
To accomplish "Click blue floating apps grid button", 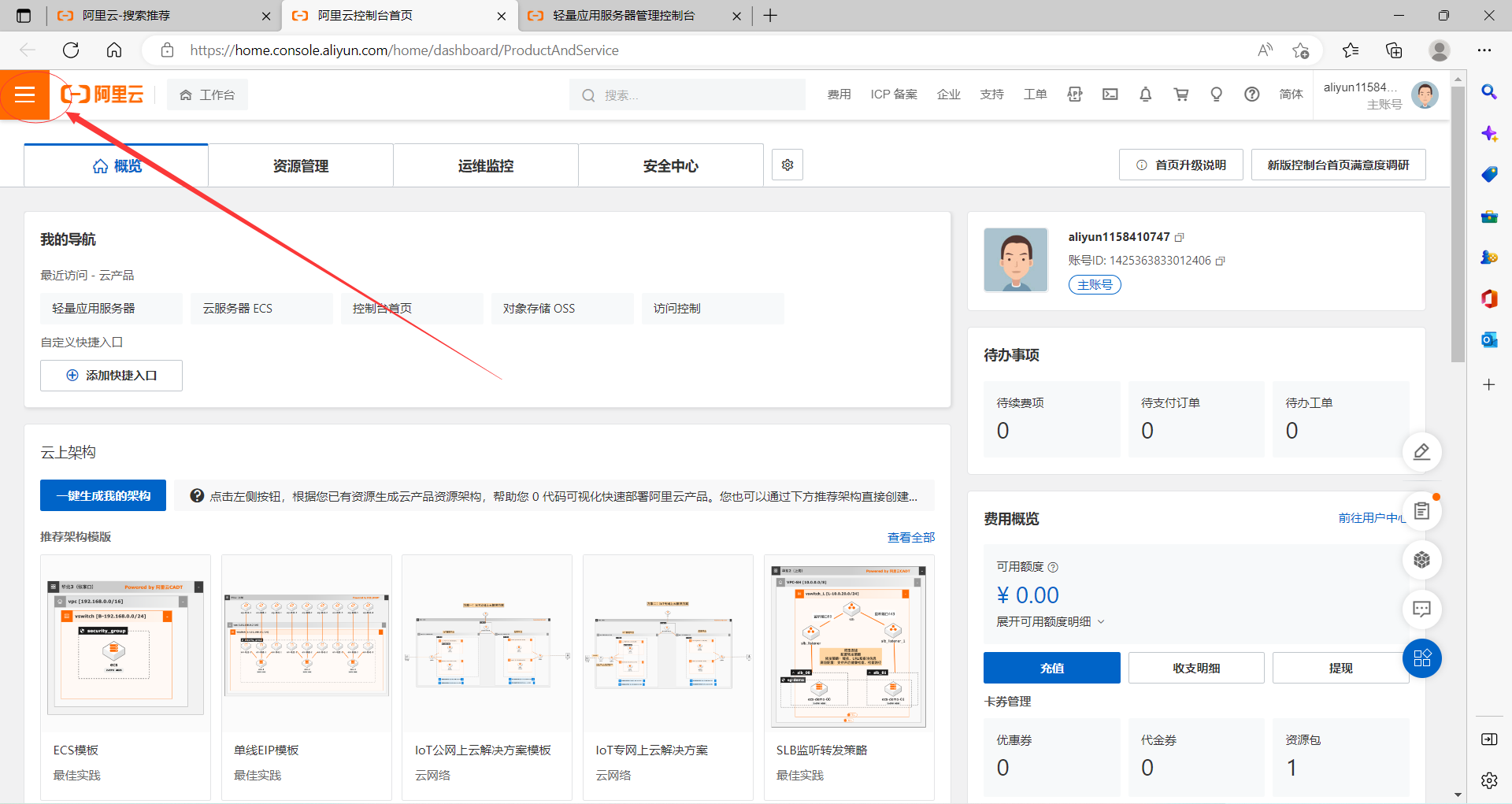I will [x=1421, y=658].
